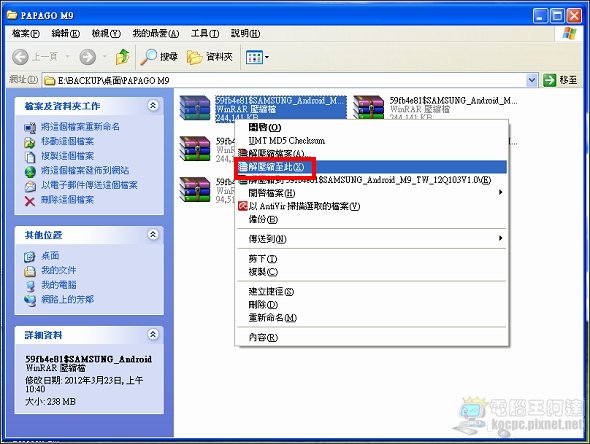Choose 建立捷徑(S) menu entry

tap(371, 291)
